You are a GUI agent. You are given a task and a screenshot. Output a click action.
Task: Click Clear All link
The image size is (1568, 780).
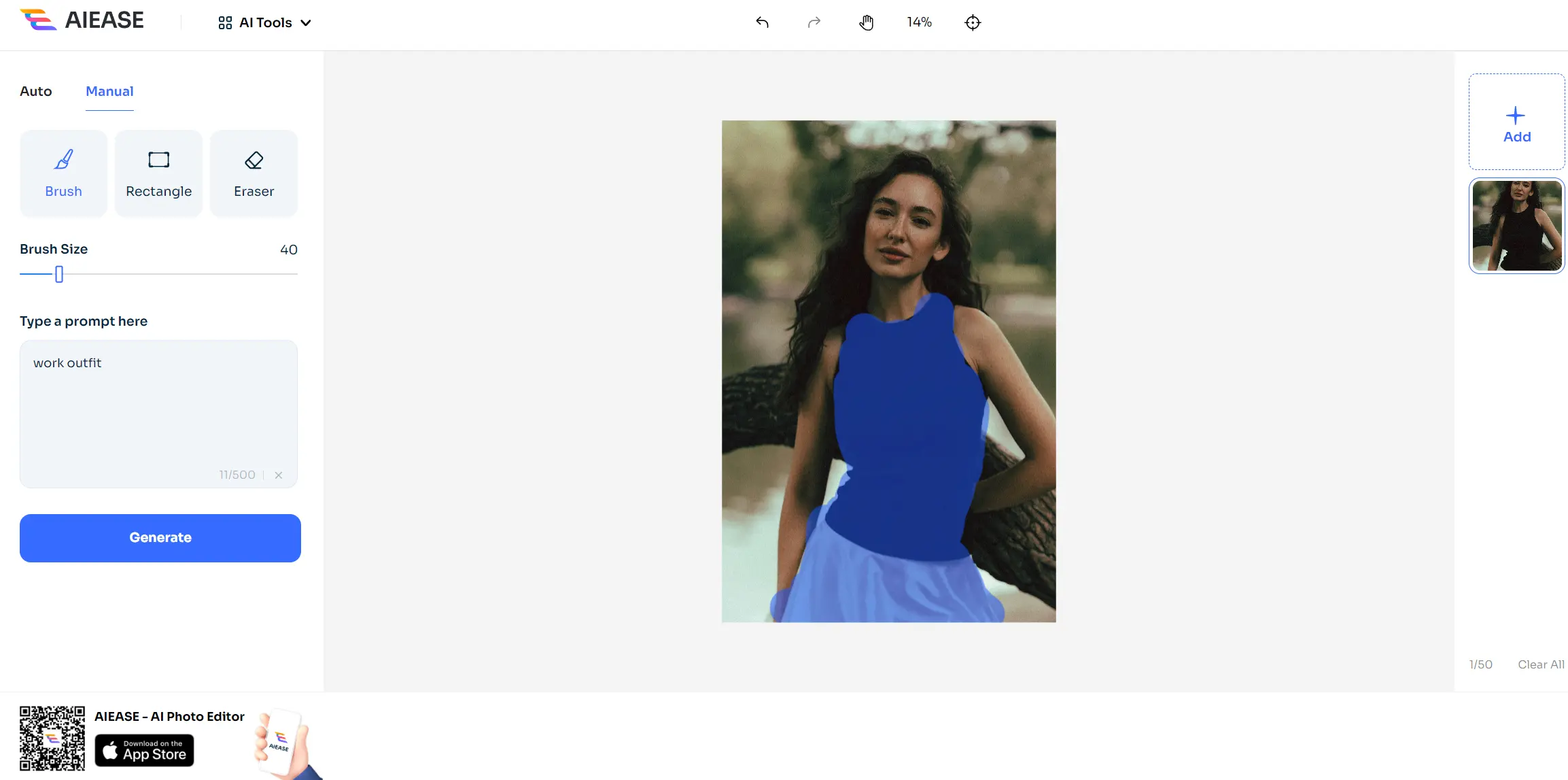point(1541,664)
